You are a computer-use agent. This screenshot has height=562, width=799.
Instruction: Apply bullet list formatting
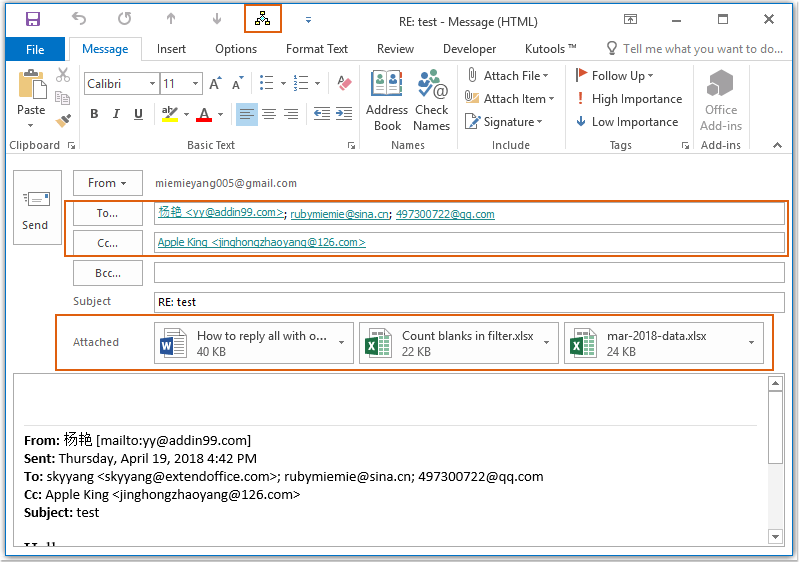tap(267, 83)
